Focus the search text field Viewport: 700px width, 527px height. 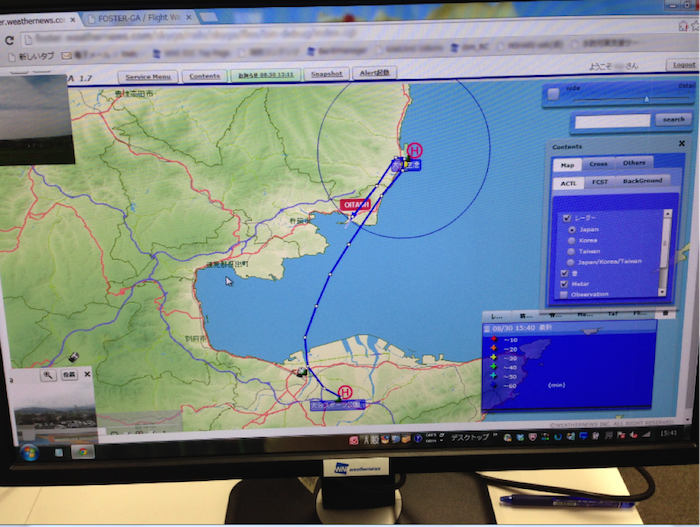612,121
